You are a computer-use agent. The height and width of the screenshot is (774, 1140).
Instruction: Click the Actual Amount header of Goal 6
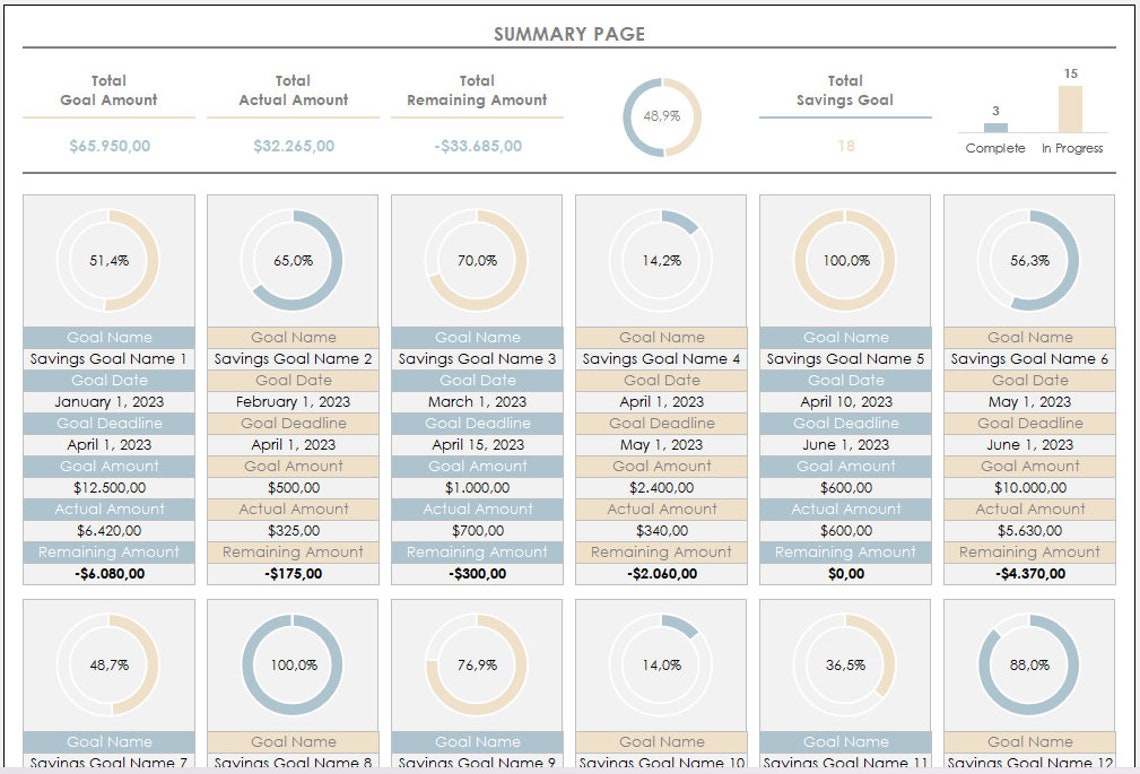click(1029, 509)
